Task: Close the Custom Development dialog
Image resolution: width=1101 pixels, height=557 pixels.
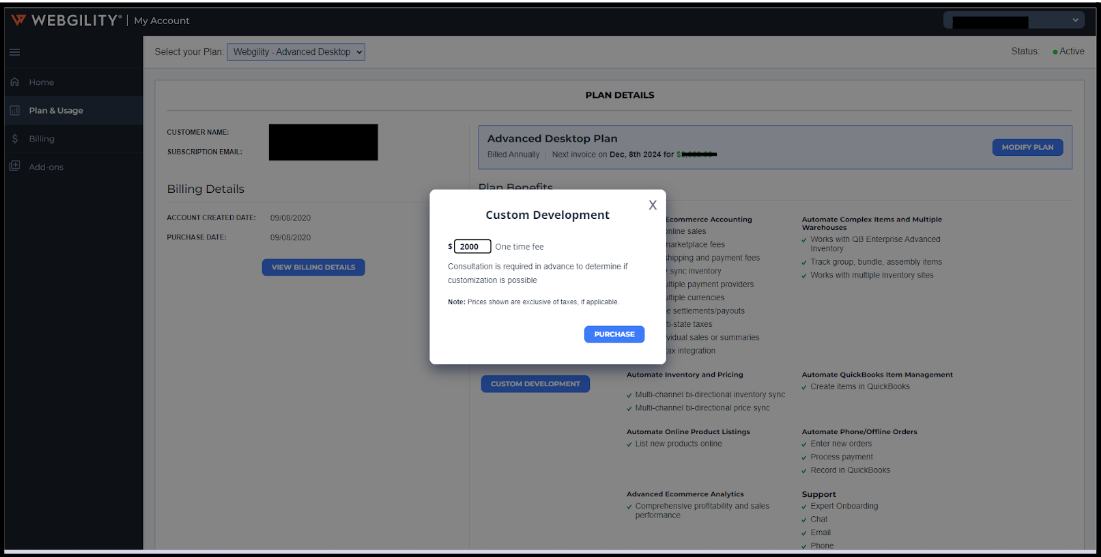Action: 652,205
